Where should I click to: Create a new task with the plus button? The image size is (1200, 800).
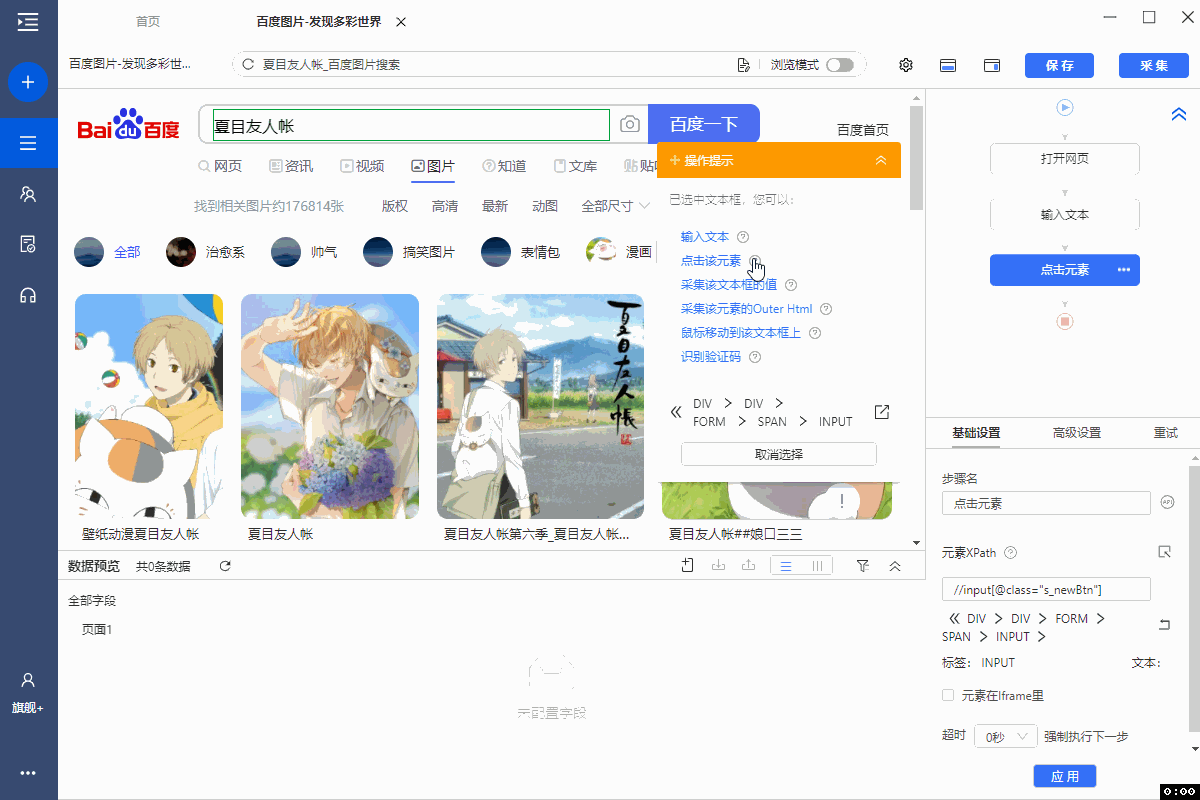click(28, 82)
